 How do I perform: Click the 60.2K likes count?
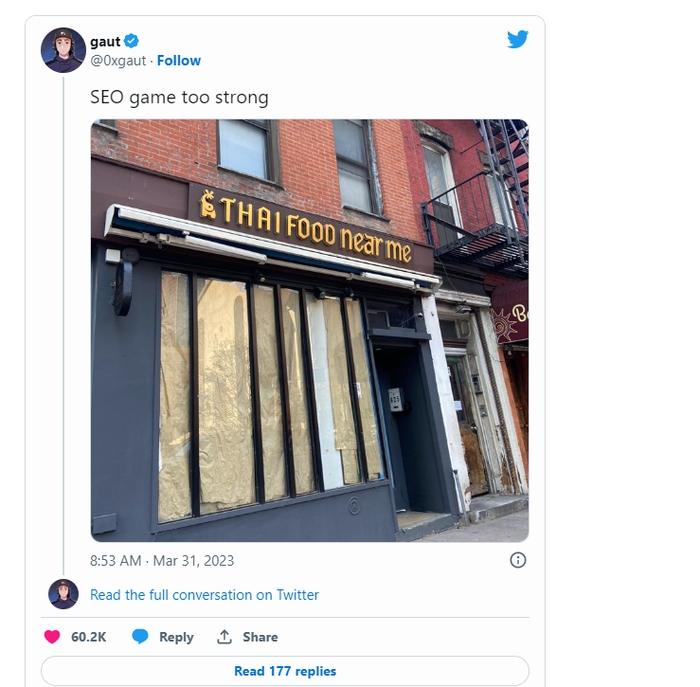[88, 637]
